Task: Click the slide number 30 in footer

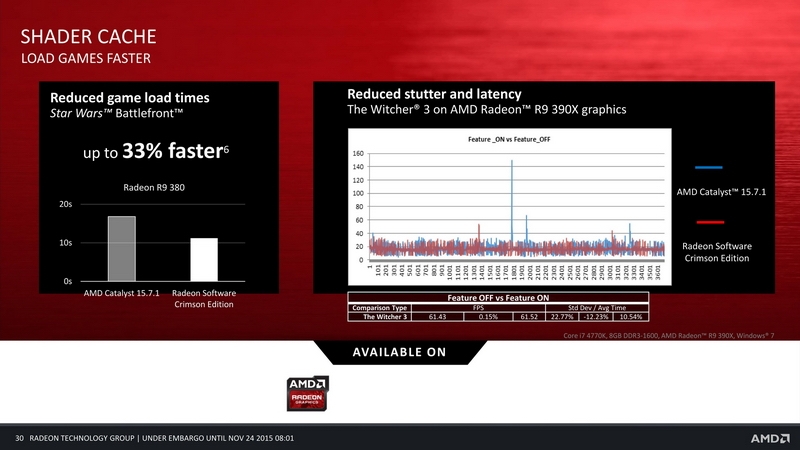Action: [x=19, y=438]
